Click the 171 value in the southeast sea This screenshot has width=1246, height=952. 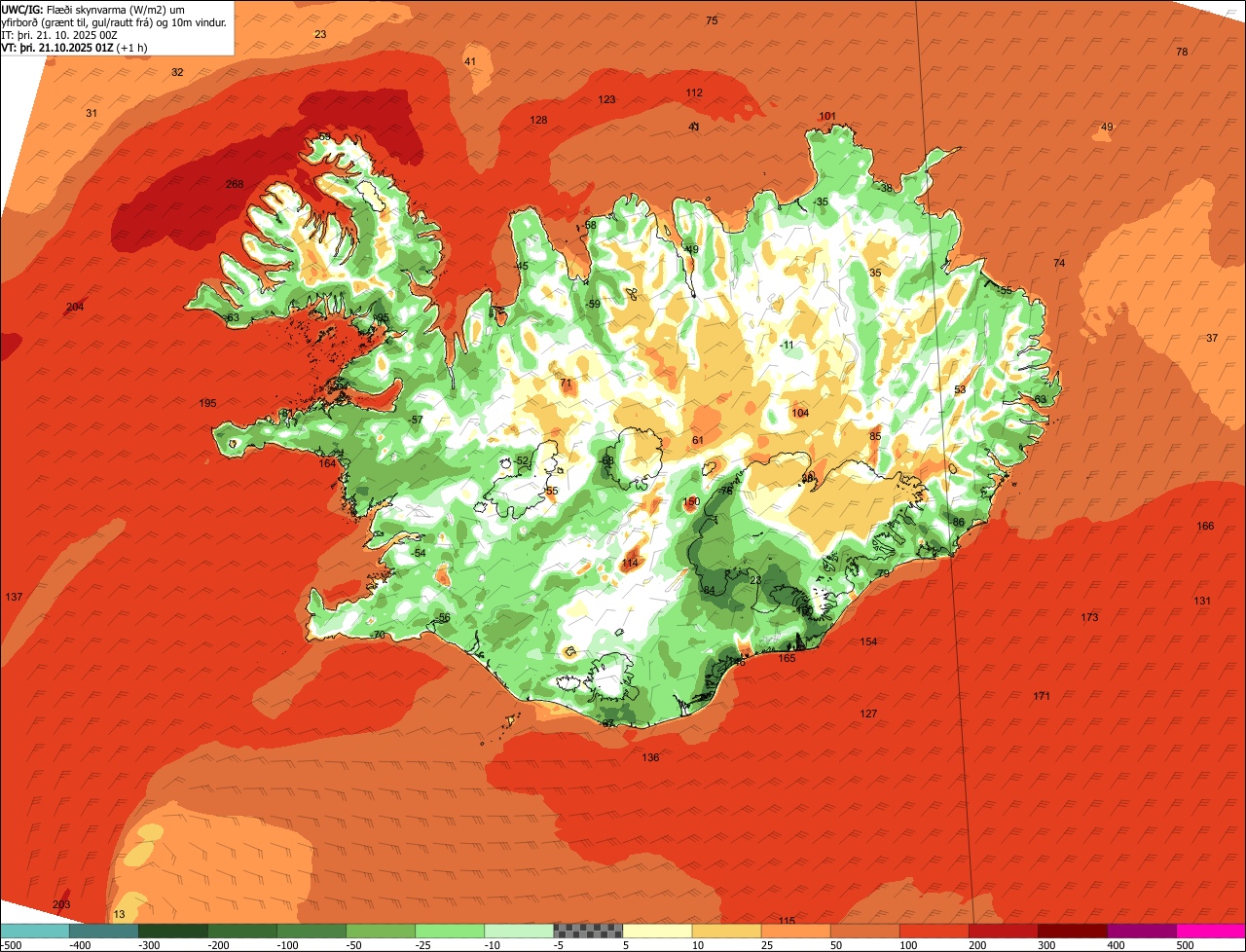click(1042, 695)
